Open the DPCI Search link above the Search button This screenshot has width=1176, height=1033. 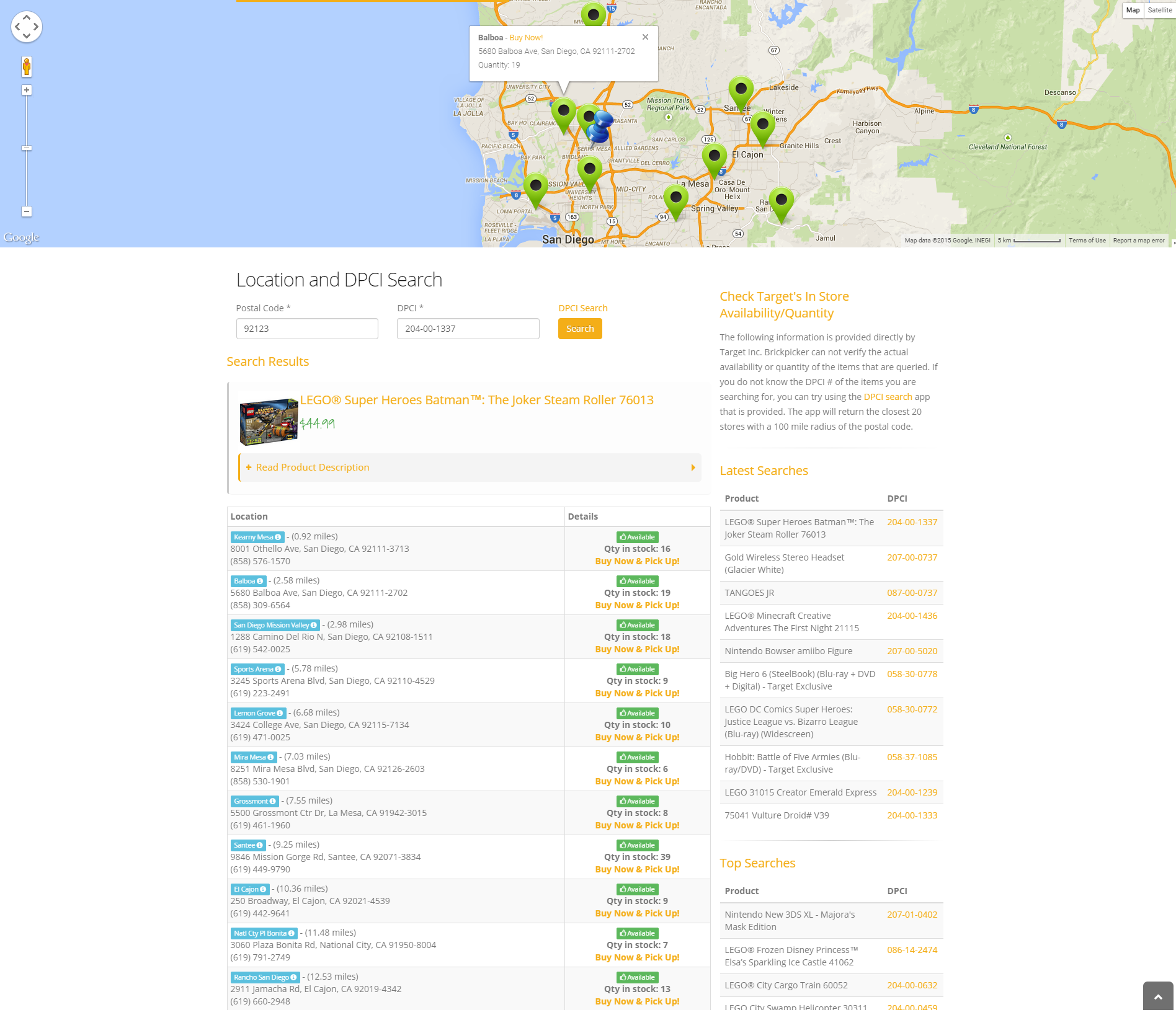(x=583, y=308)
